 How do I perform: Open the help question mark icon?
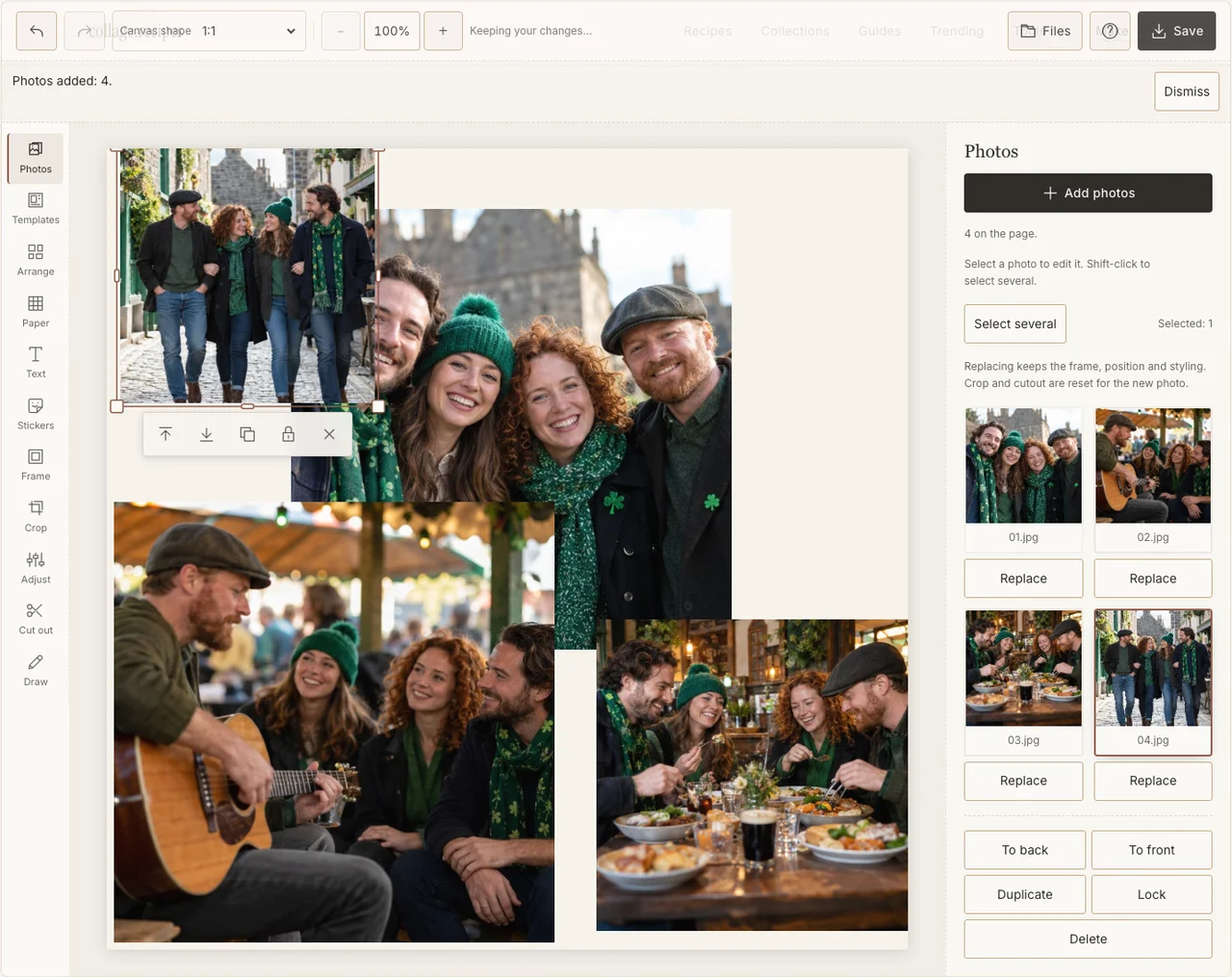(1110, 31)
